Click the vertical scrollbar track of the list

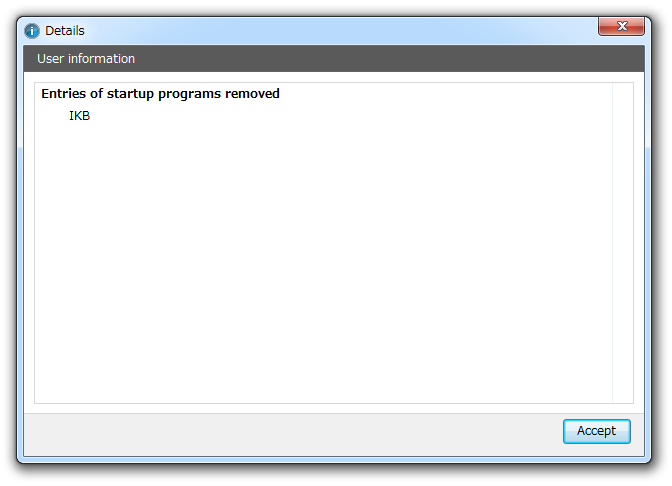[623, 243]
